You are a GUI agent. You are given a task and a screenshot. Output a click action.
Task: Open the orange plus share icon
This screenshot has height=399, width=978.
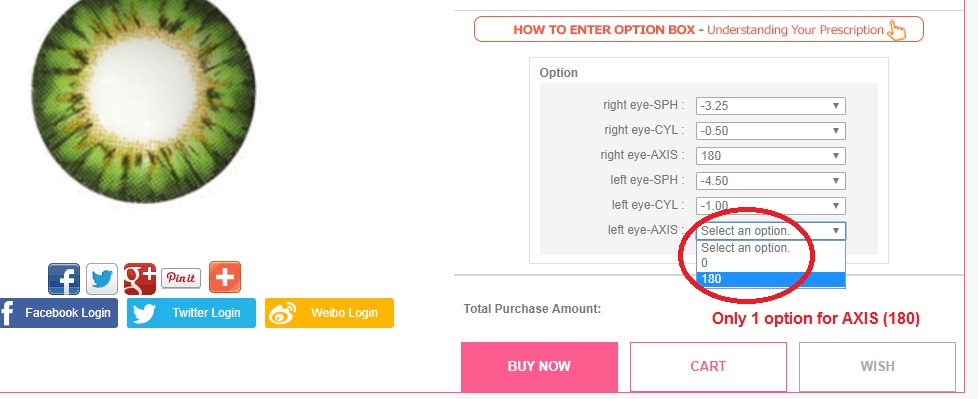point(225,277)
